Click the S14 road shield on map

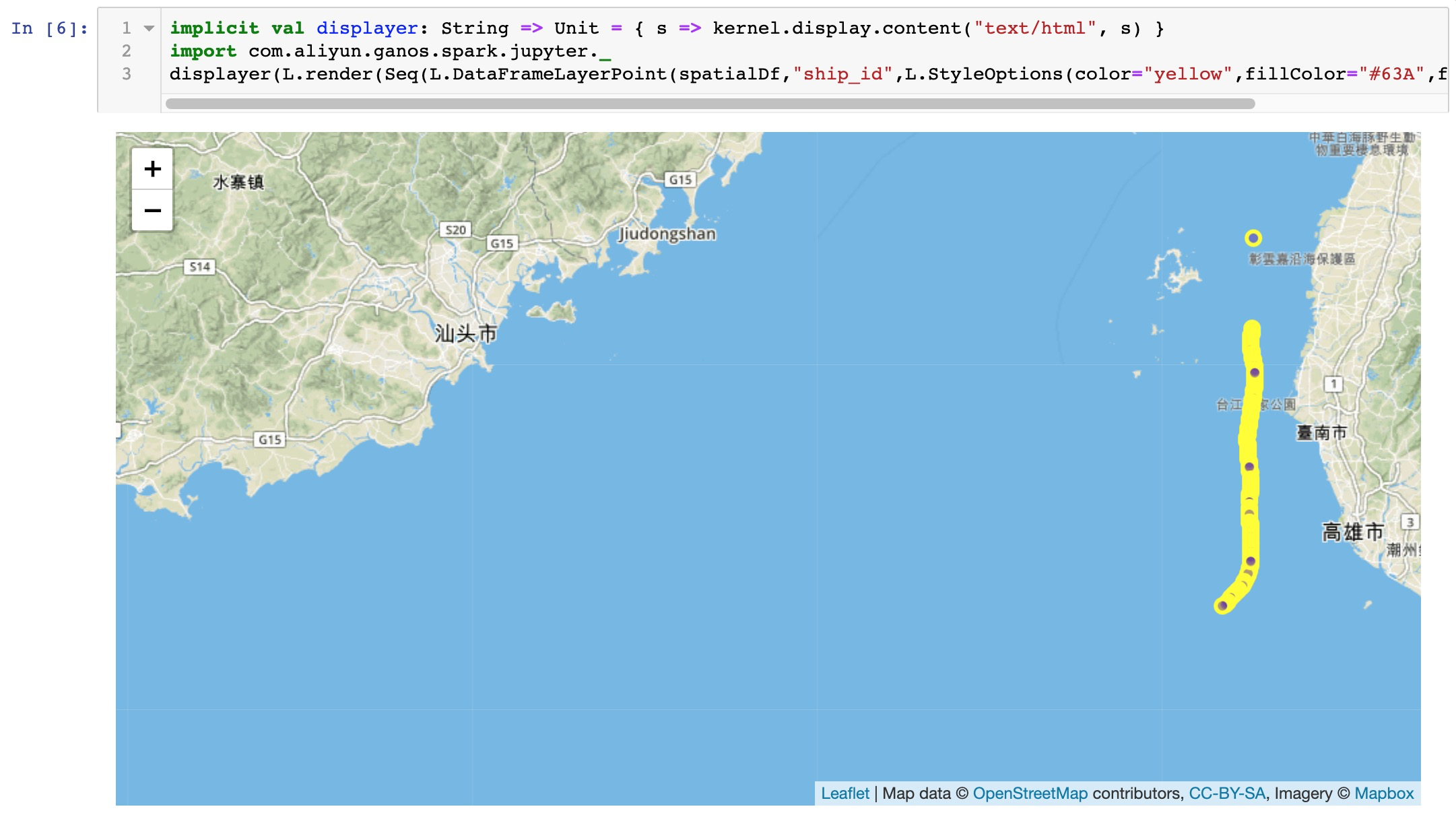click(x=199, y=267)
